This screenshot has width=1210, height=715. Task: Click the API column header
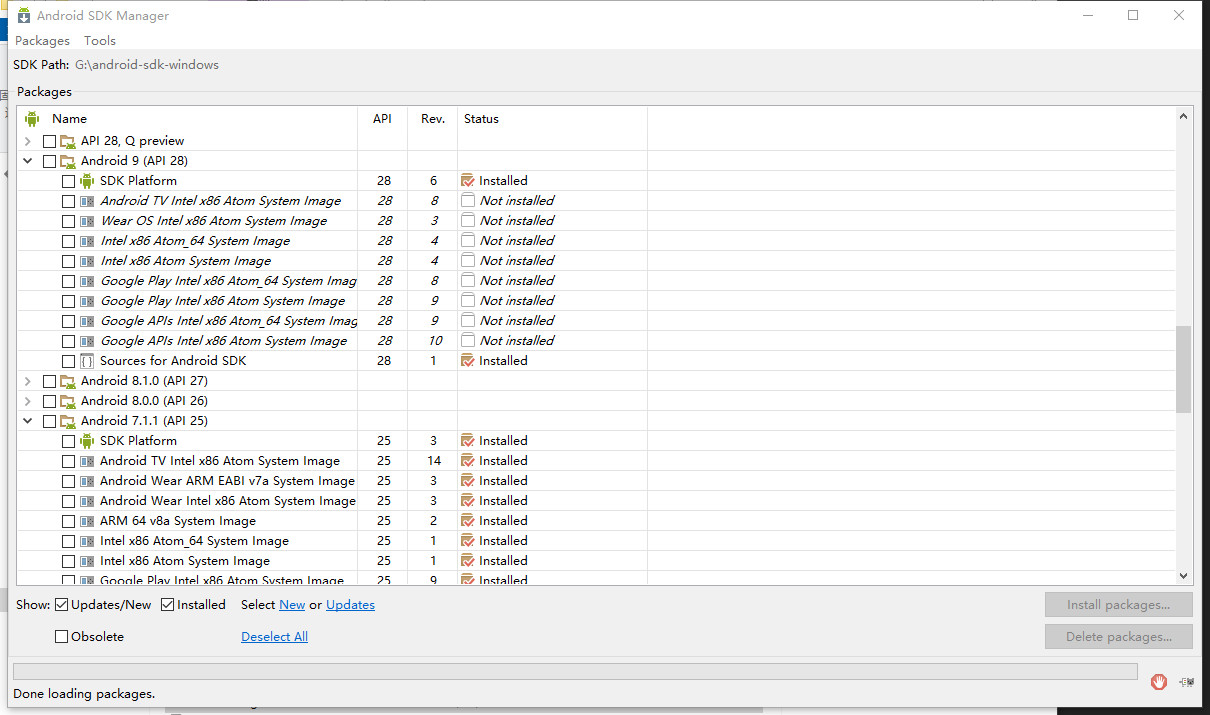[x=383, y=119]
